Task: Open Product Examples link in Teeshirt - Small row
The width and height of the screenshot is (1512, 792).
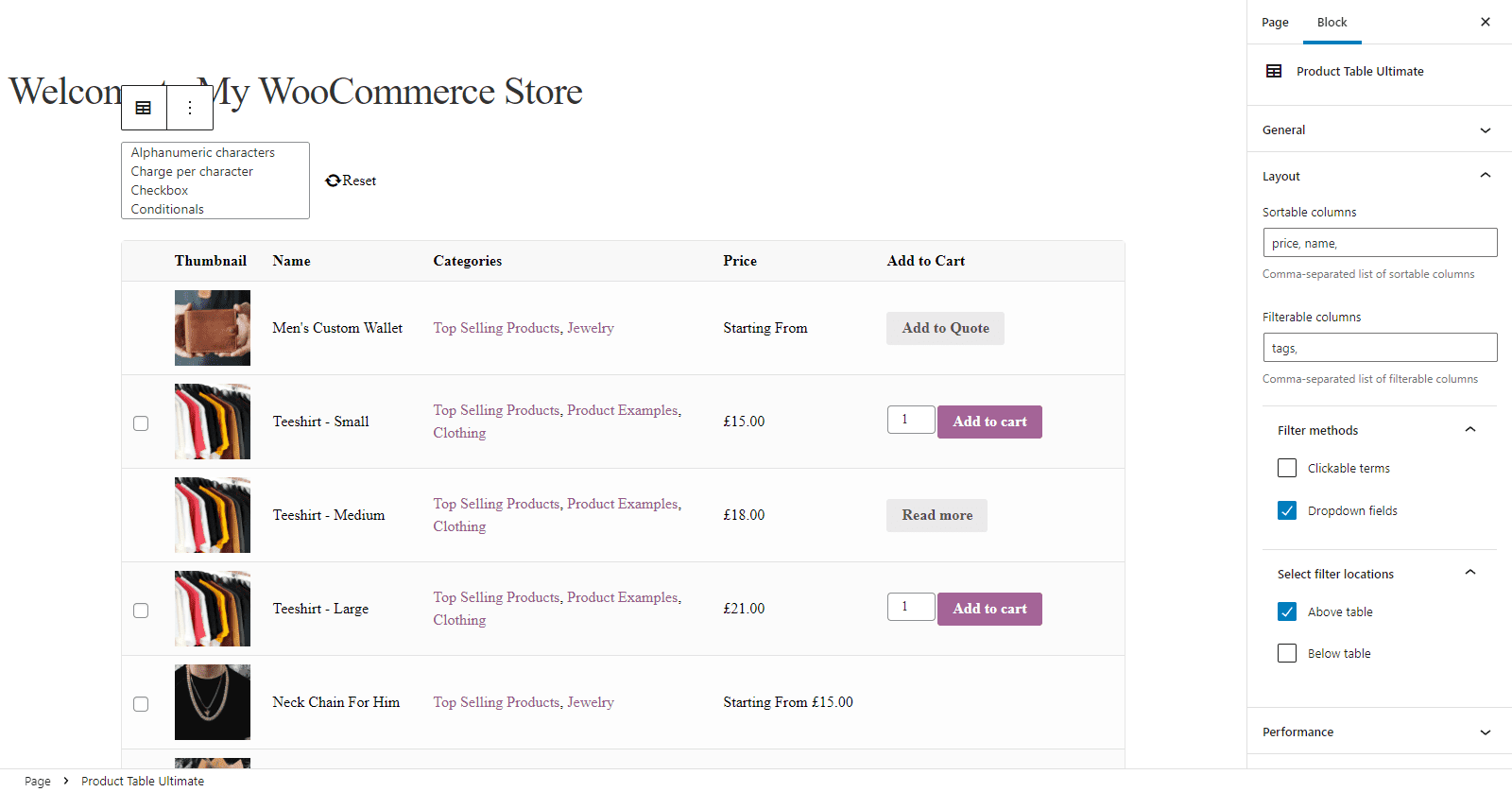Action: [x=623, y=410]
